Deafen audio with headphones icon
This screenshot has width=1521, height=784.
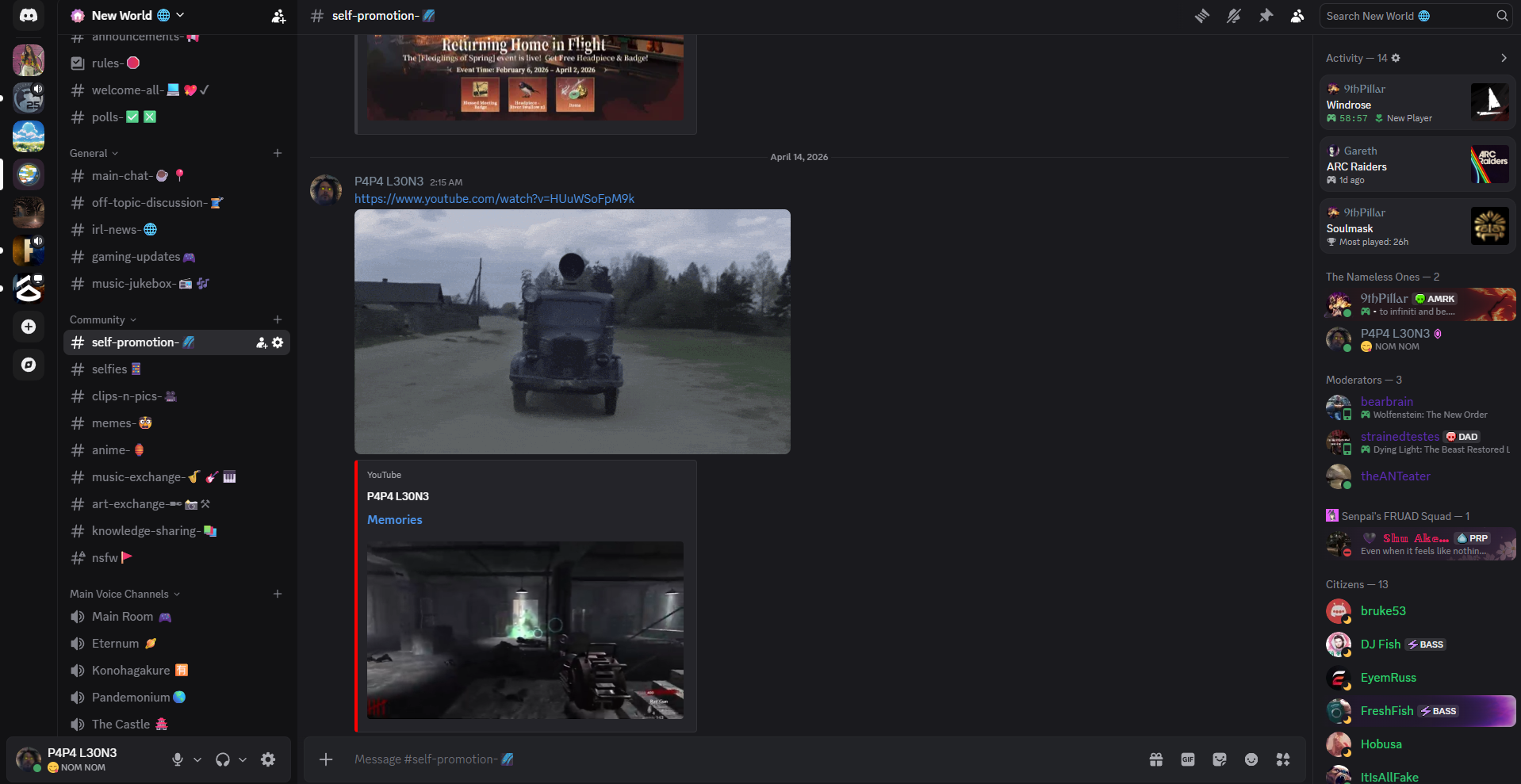(x=223, y=759)
